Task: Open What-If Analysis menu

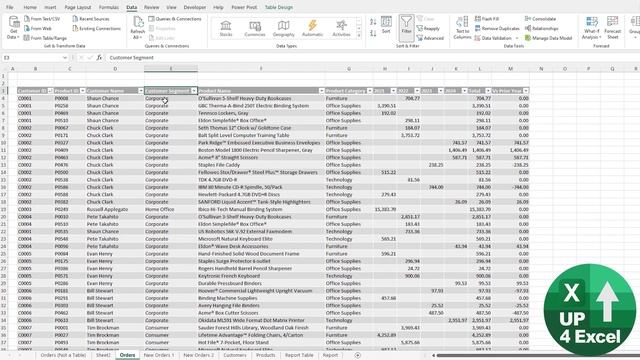Action: (591, 28)
